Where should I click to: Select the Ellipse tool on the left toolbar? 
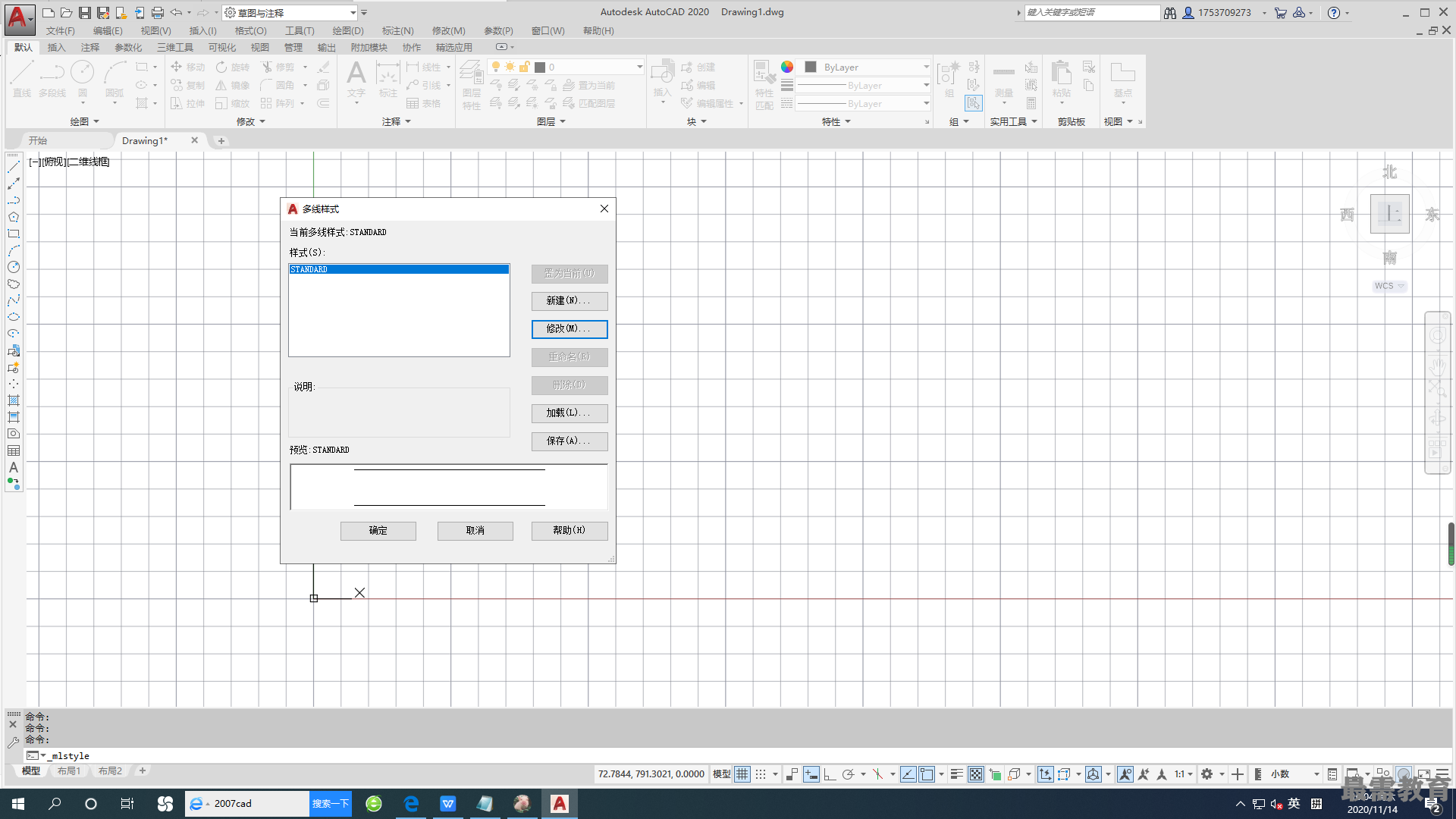[14, 317]
